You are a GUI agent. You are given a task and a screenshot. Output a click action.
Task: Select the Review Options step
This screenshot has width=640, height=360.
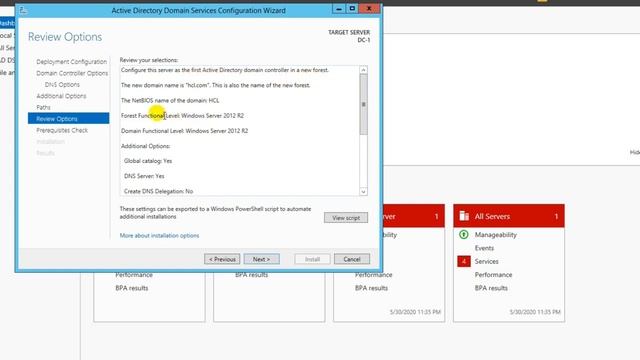point(69,118)
